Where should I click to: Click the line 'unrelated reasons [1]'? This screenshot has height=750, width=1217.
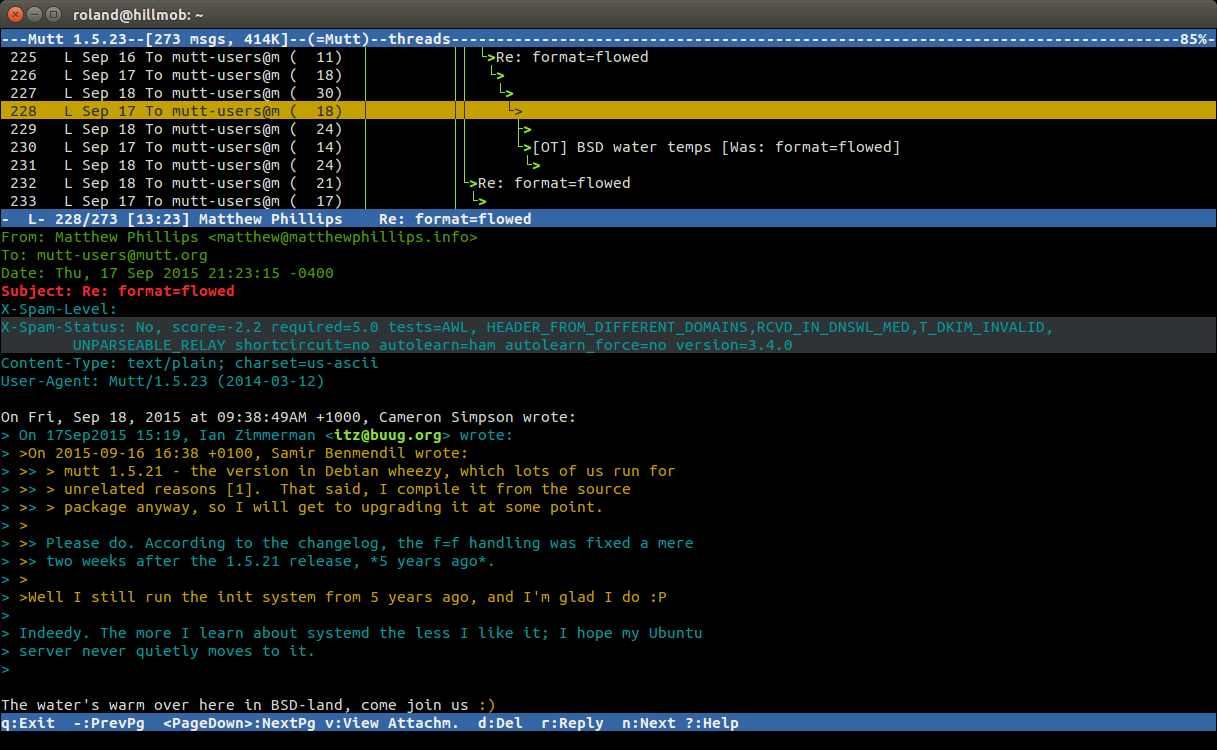click(315, 489)
